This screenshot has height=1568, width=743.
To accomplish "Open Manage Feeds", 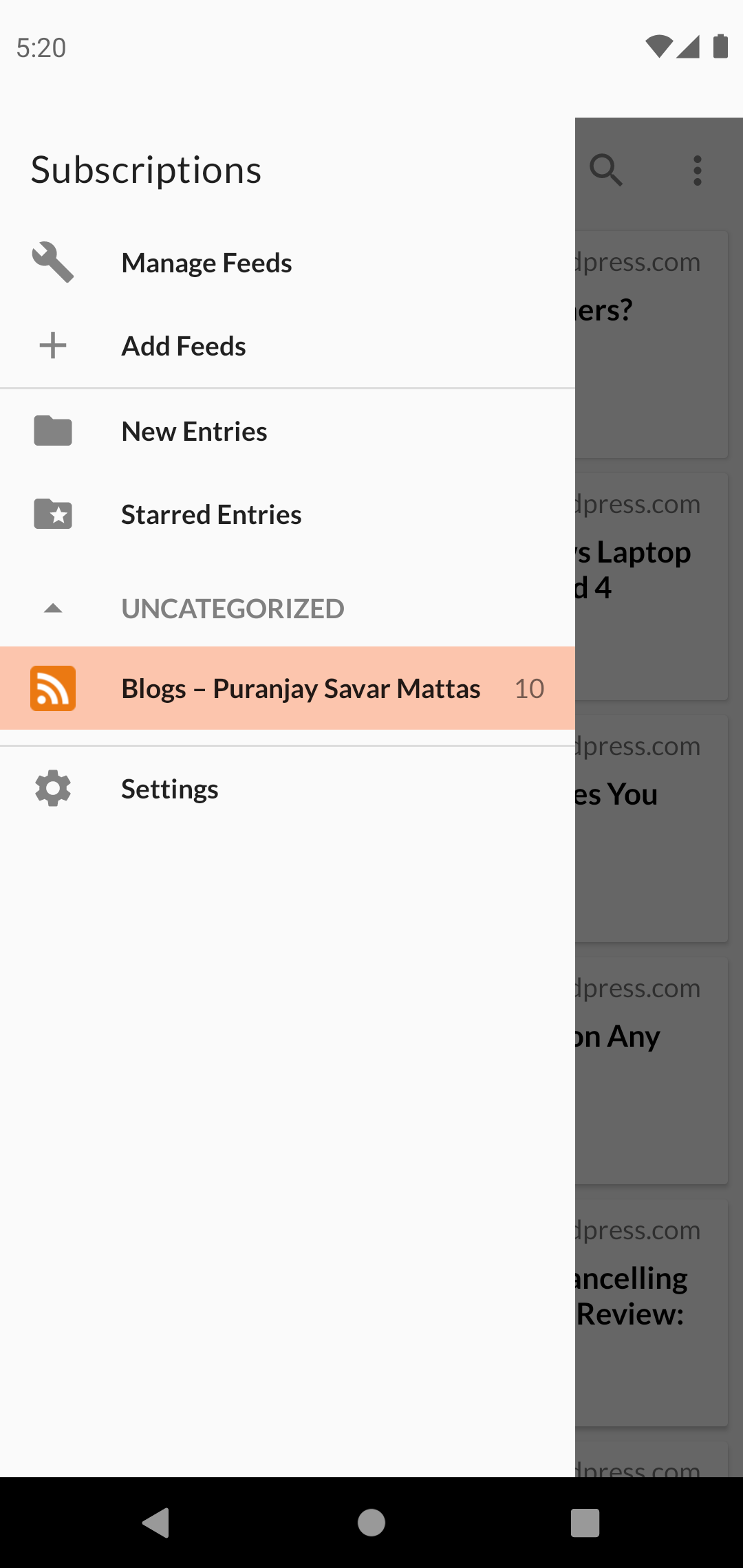I will click(x=206, y=263).
